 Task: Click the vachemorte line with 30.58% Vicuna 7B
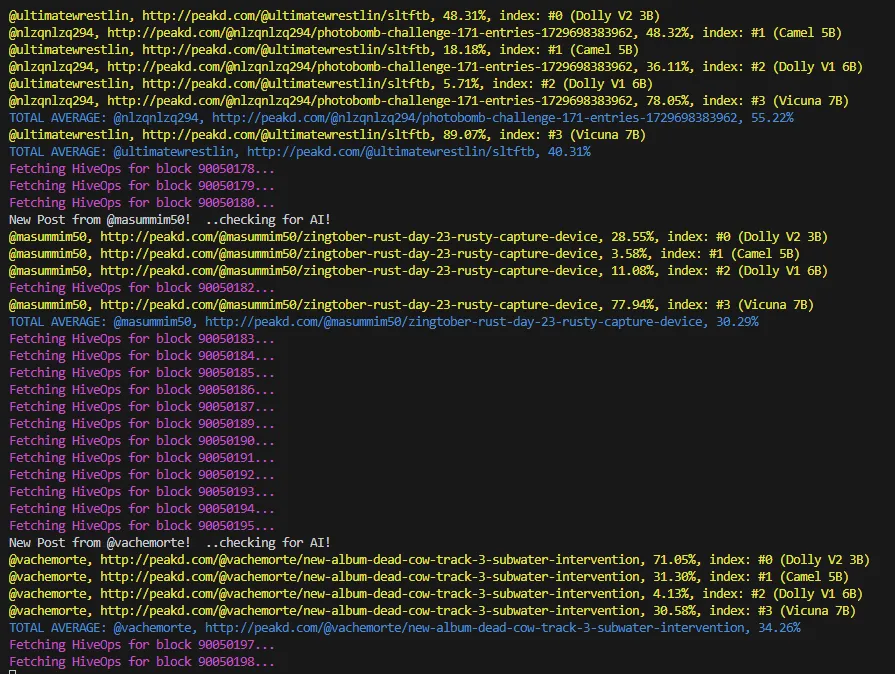tap(433, 611)
